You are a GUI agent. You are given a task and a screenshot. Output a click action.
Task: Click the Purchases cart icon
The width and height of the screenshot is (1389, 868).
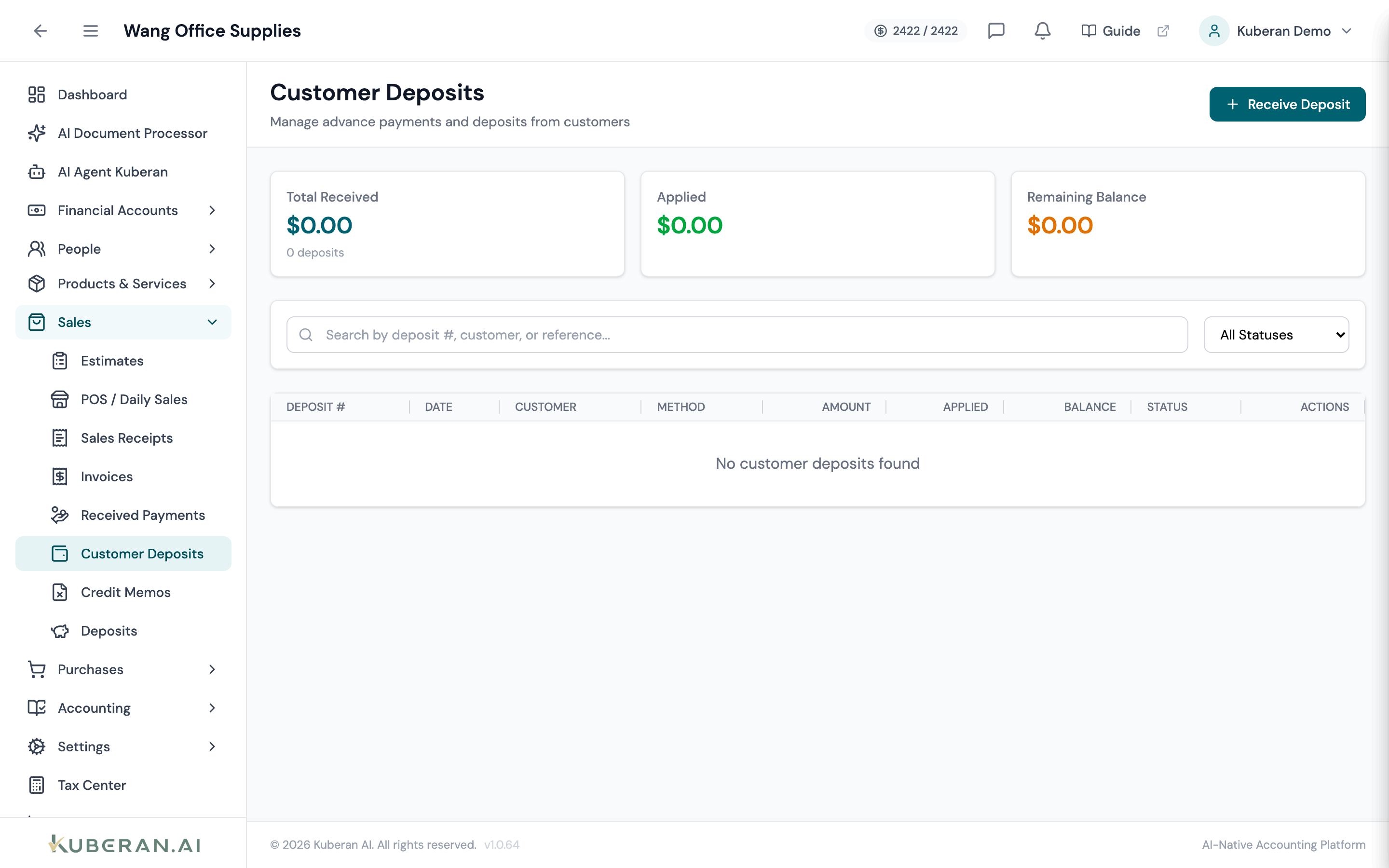37,669
